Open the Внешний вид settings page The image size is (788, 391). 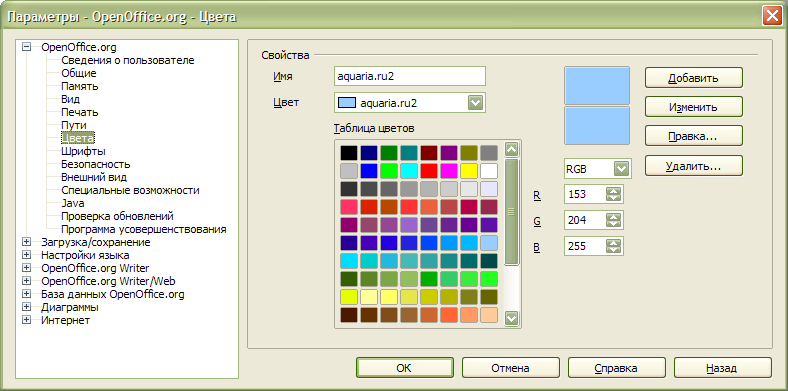click(94, 177)
